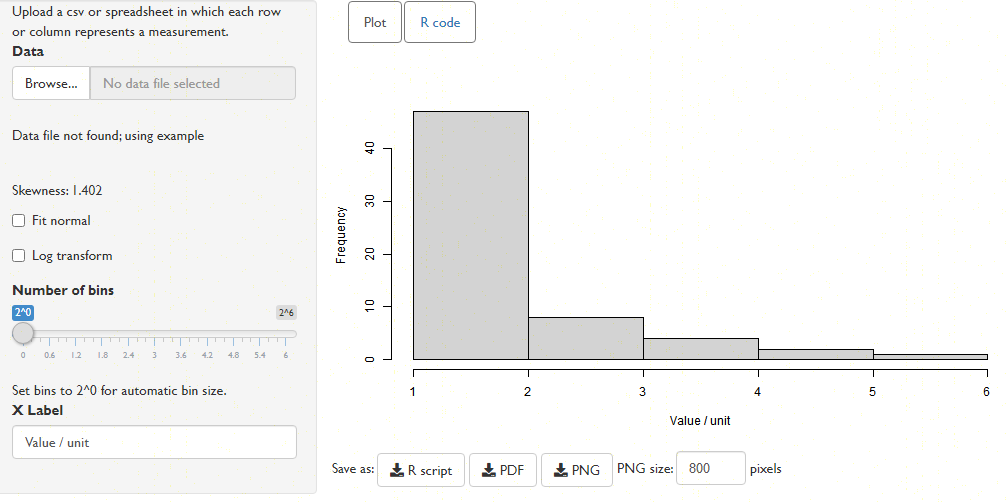
Task: Click the histogram bar between 2 and 3
Action: 586,338
